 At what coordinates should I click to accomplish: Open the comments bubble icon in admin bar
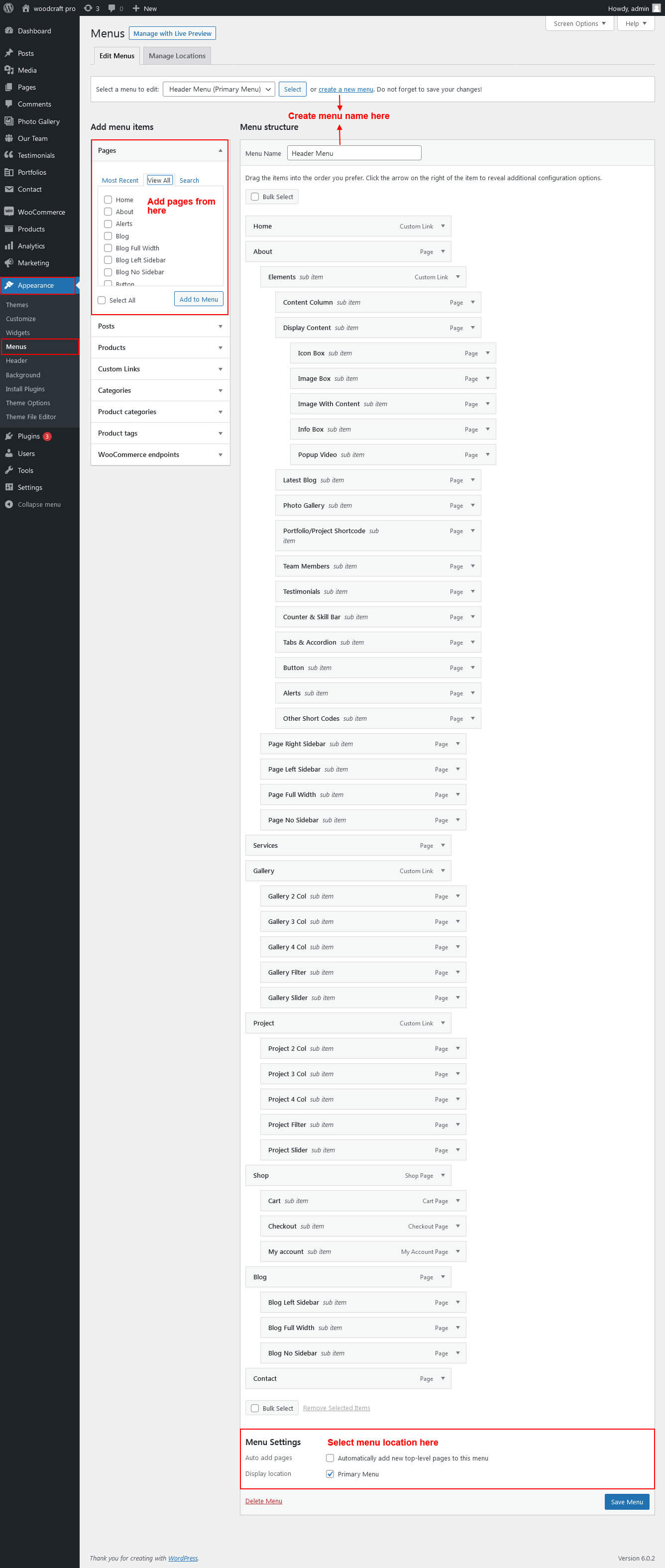click(x=112, y=8)
